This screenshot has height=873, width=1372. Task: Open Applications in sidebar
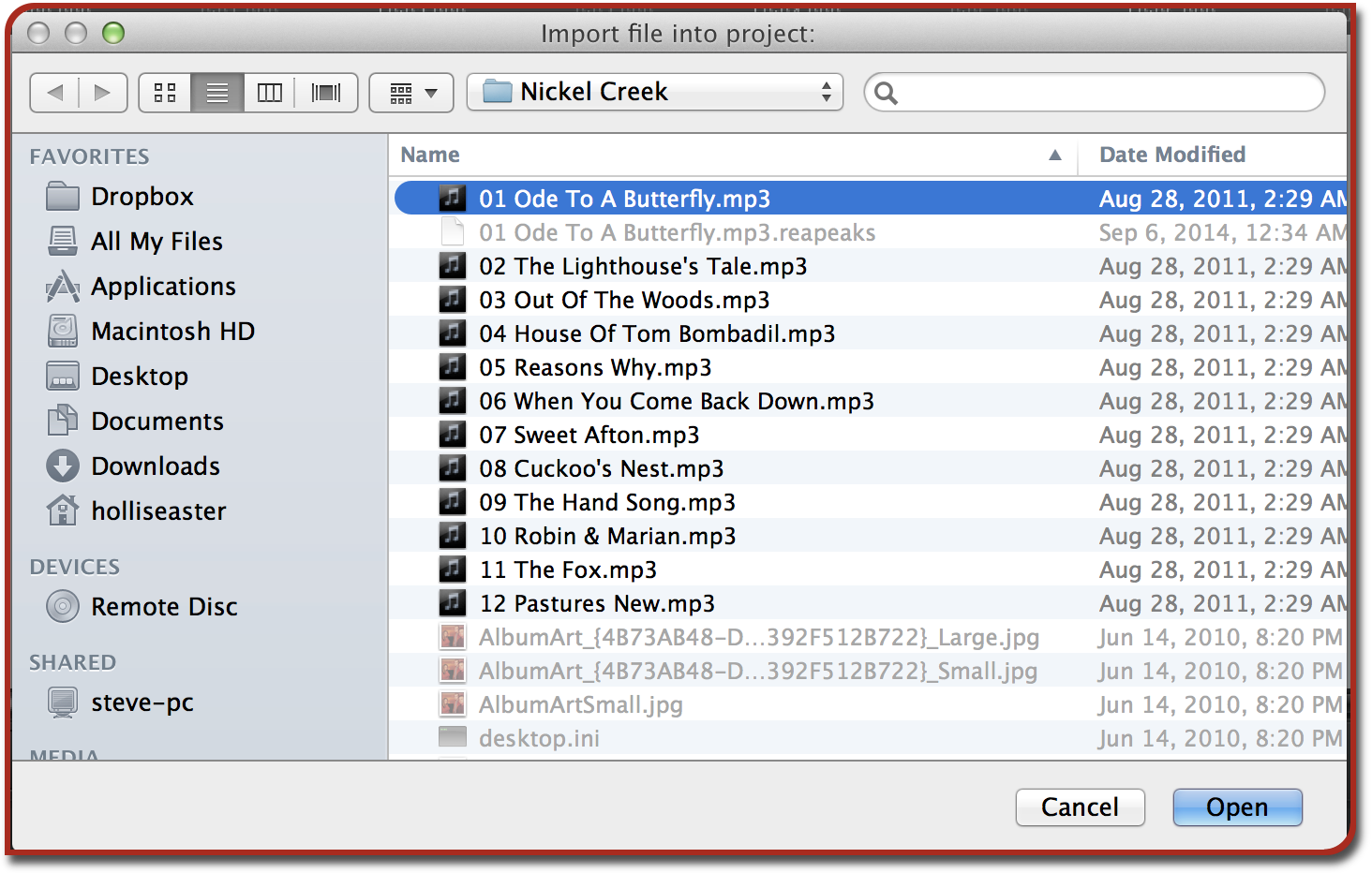click(x=141, y=287)
